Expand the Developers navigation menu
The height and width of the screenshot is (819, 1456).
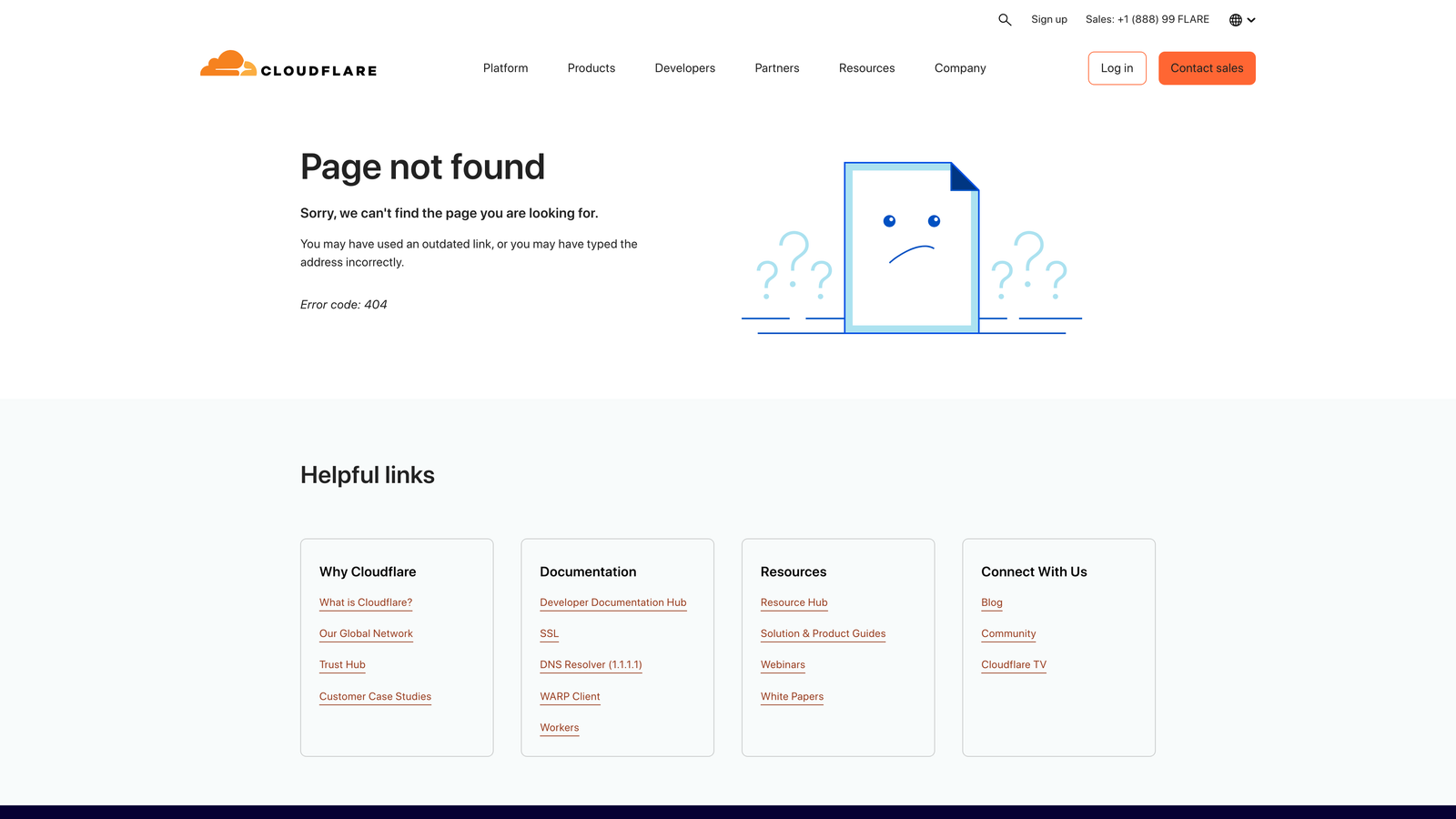click(x=684, y=67)
